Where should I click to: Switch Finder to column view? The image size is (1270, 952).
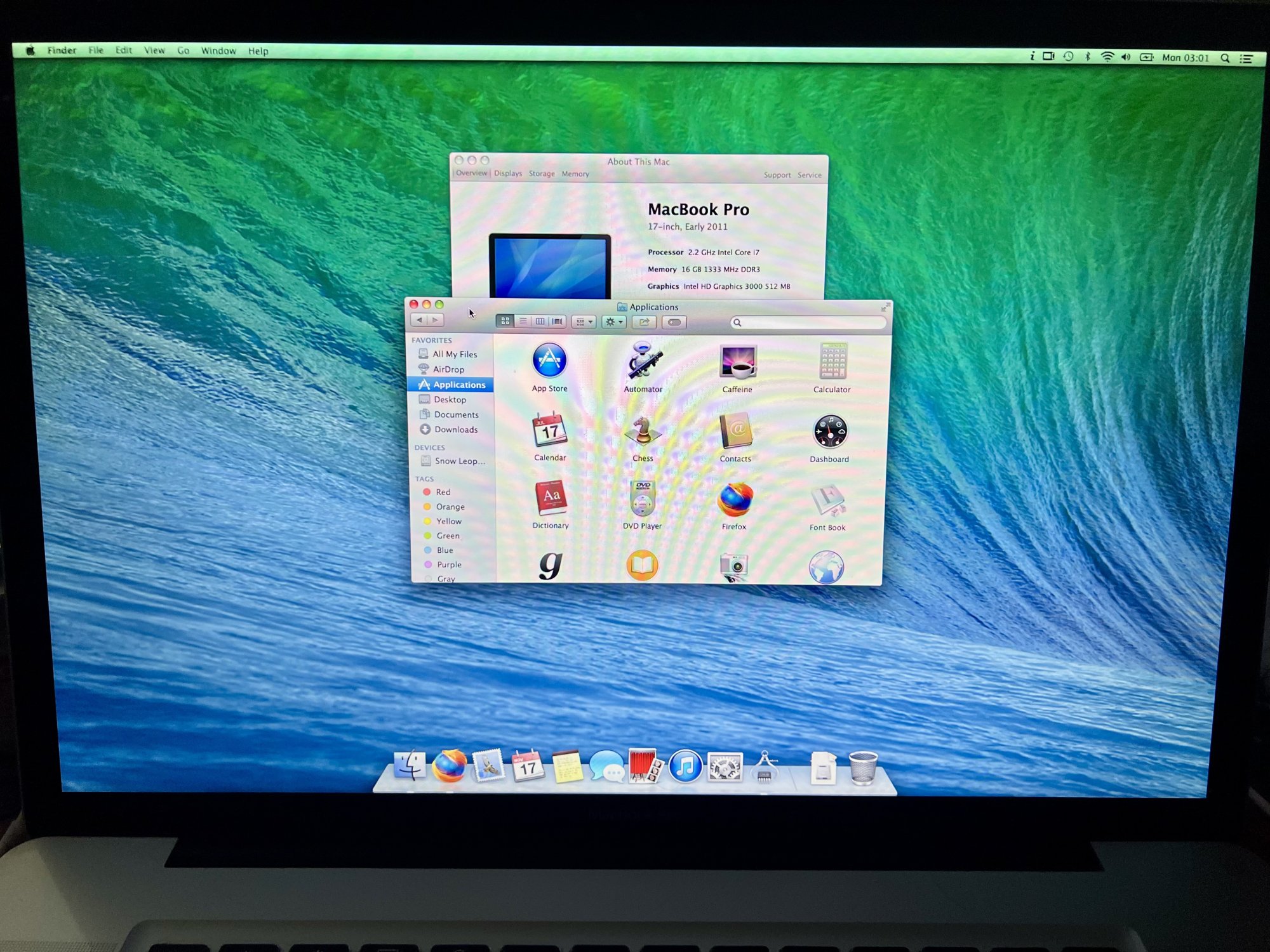(540, 322)
